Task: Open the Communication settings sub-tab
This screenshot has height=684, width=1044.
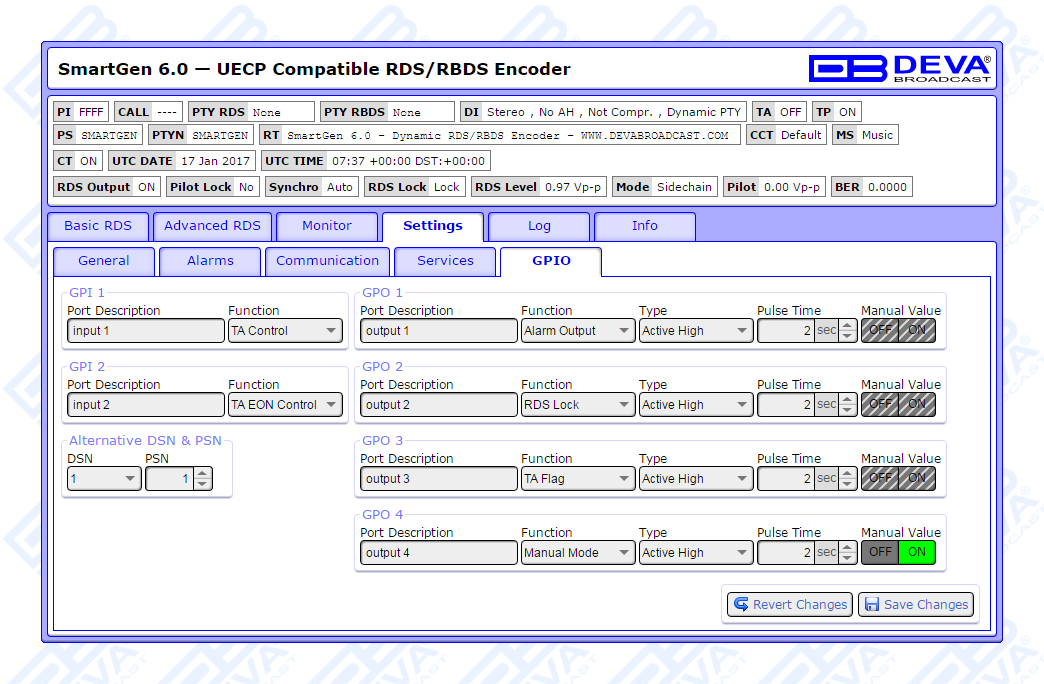Action: (327, 261)
